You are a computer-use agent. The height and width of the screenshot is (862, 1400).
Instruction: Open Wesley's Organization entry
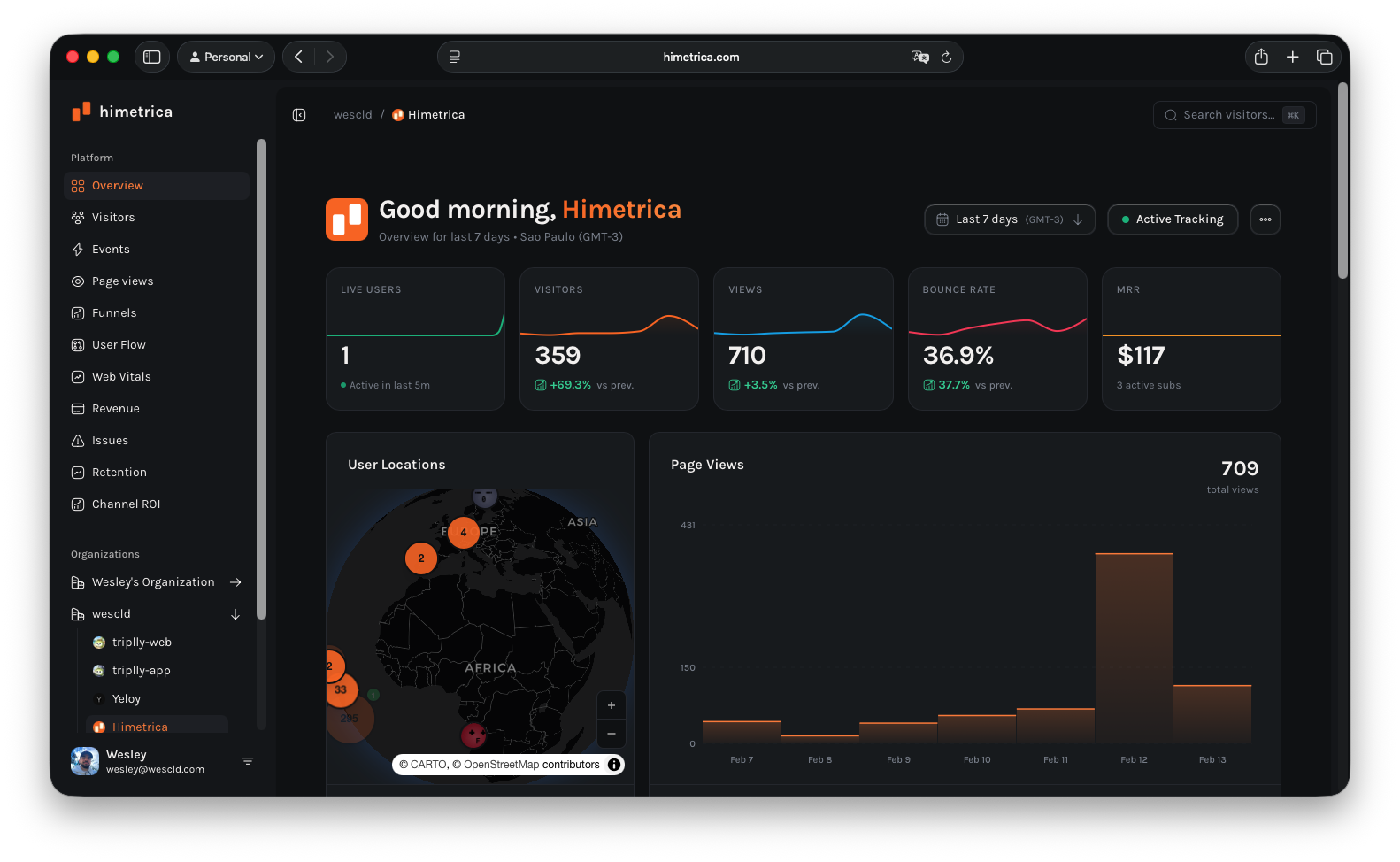153,582
